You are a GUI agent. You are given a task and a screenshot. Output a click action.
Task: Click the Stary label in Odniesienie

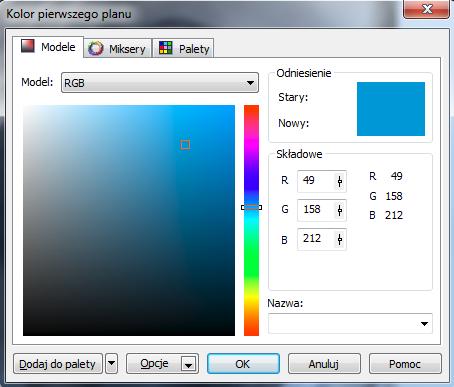click(293, 97)
